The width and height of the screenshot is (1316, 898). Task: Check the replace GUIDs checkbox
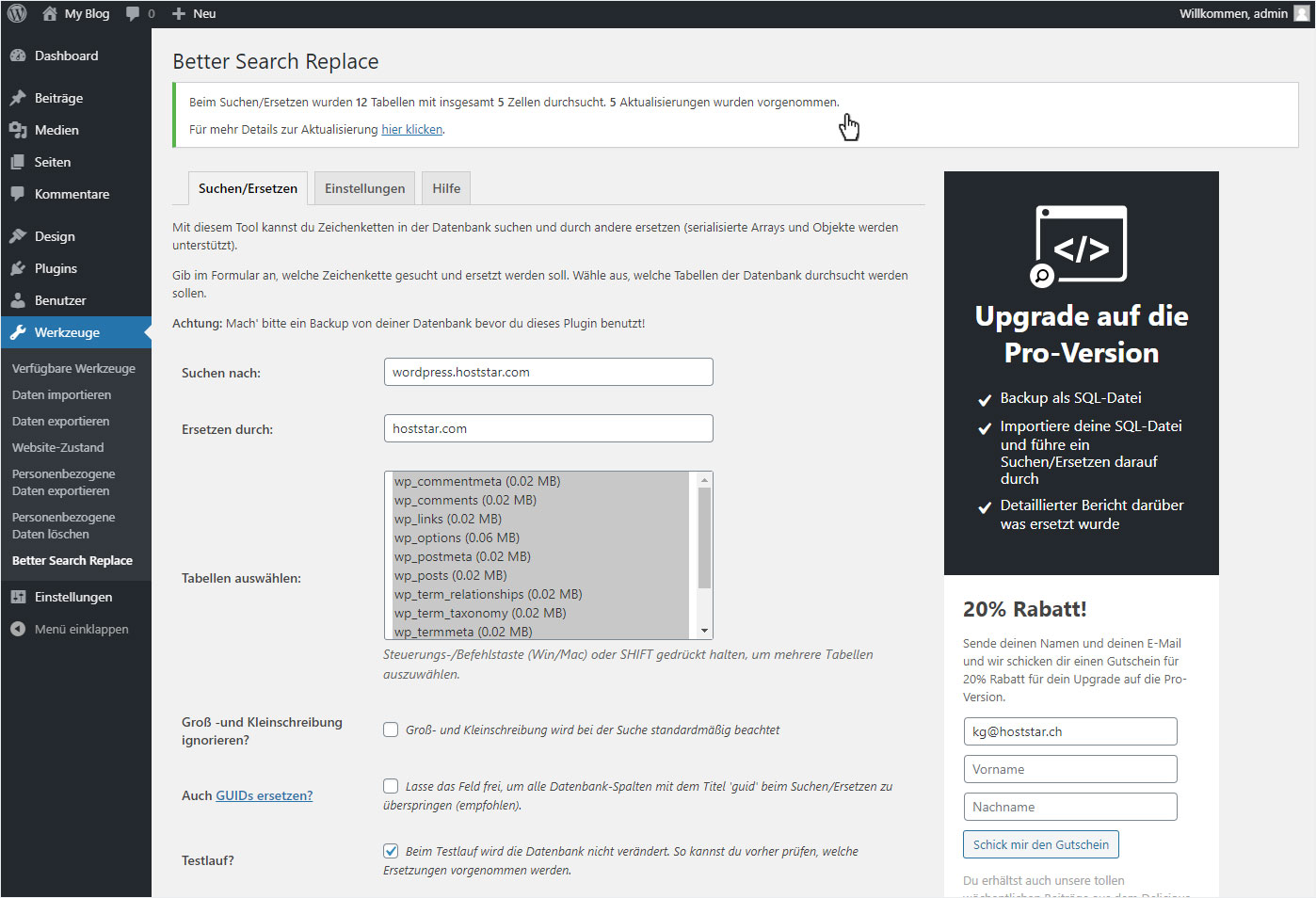click(391, 786)
